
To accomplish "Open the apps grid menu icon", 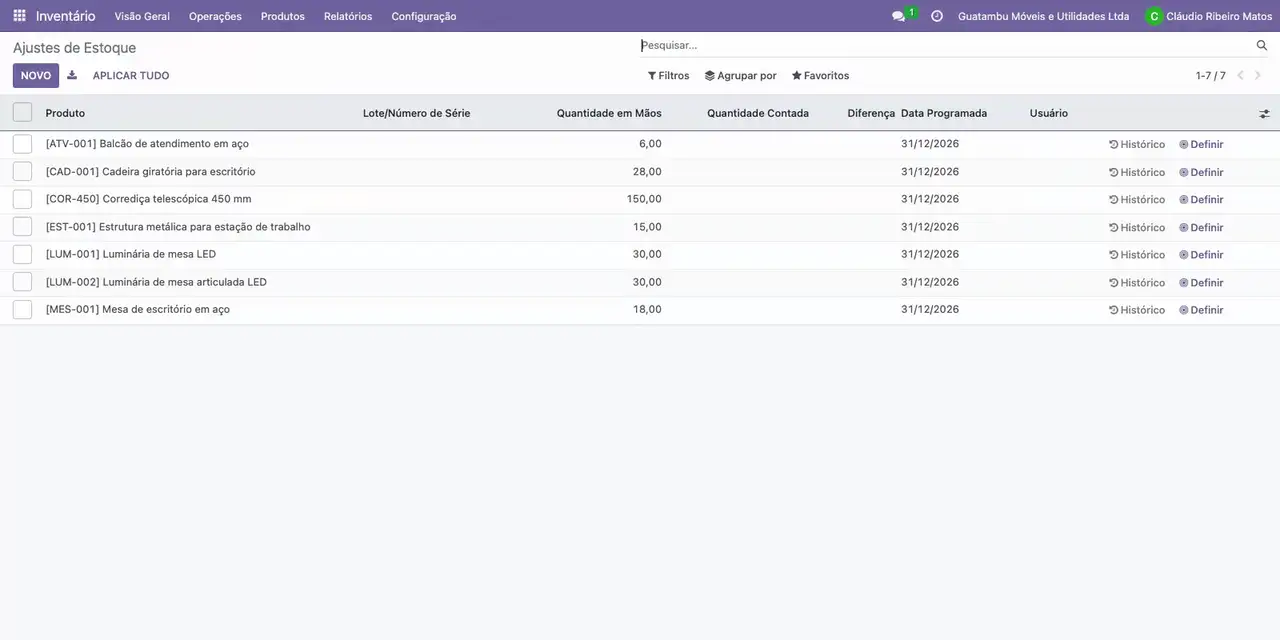I will [19, 16].
